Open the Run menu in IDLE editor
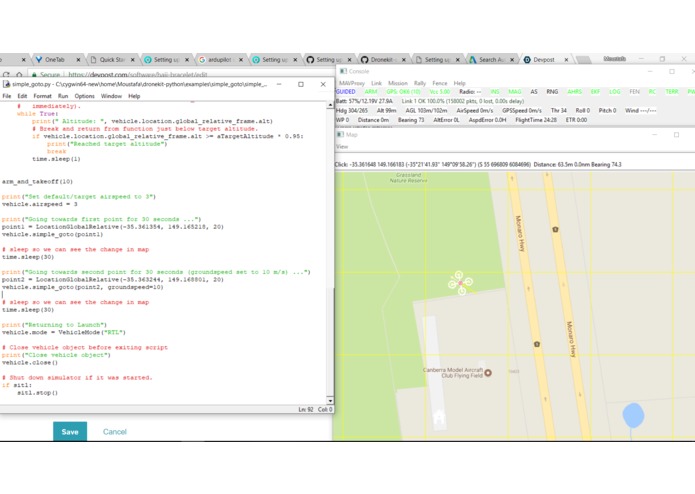 click(x=63, y=96)
